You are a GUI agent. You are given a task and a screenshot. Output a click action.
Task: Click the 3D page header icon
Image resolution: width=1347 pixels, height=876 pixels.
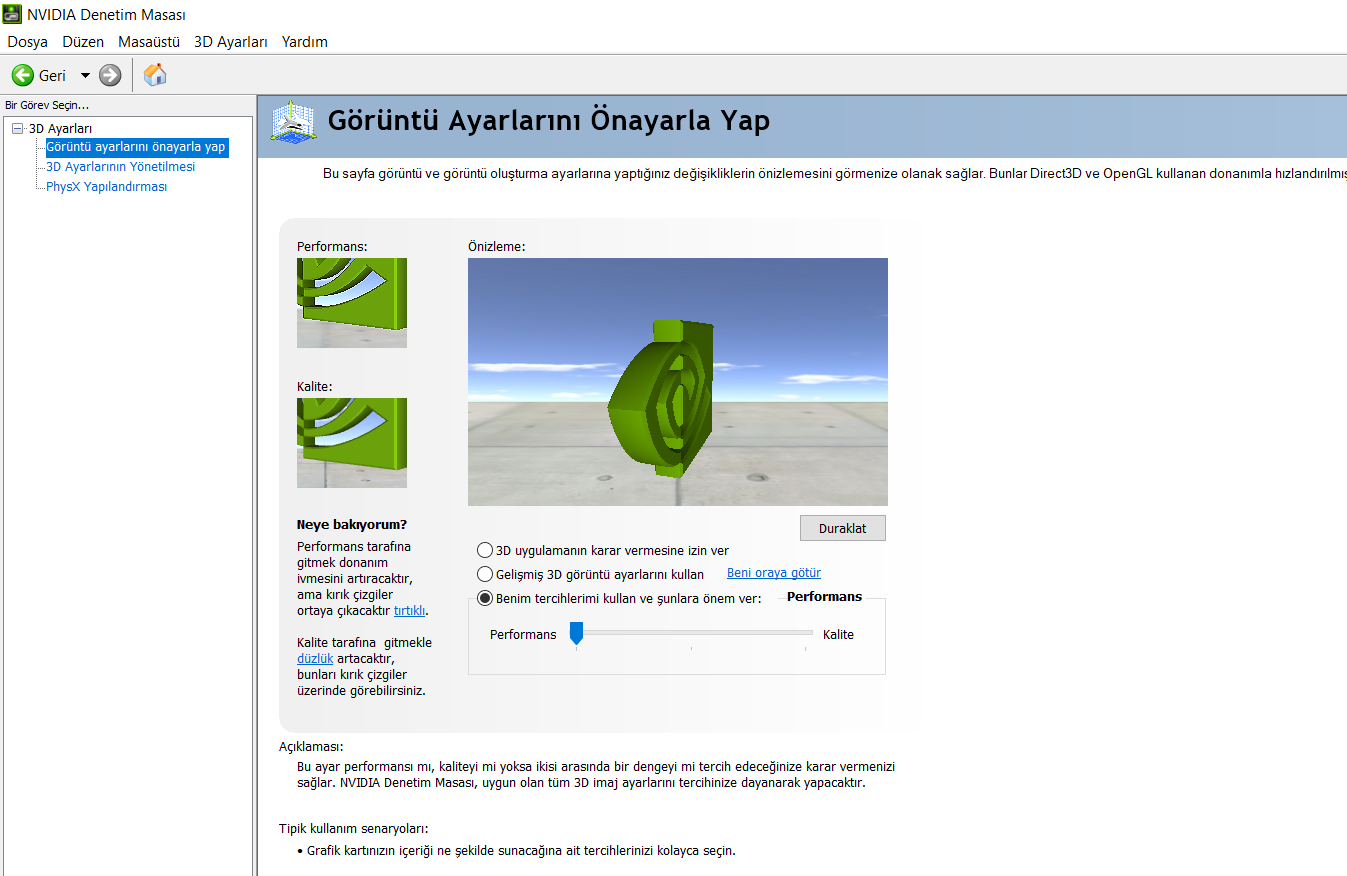pyautogui.click(x=294, y=123)
